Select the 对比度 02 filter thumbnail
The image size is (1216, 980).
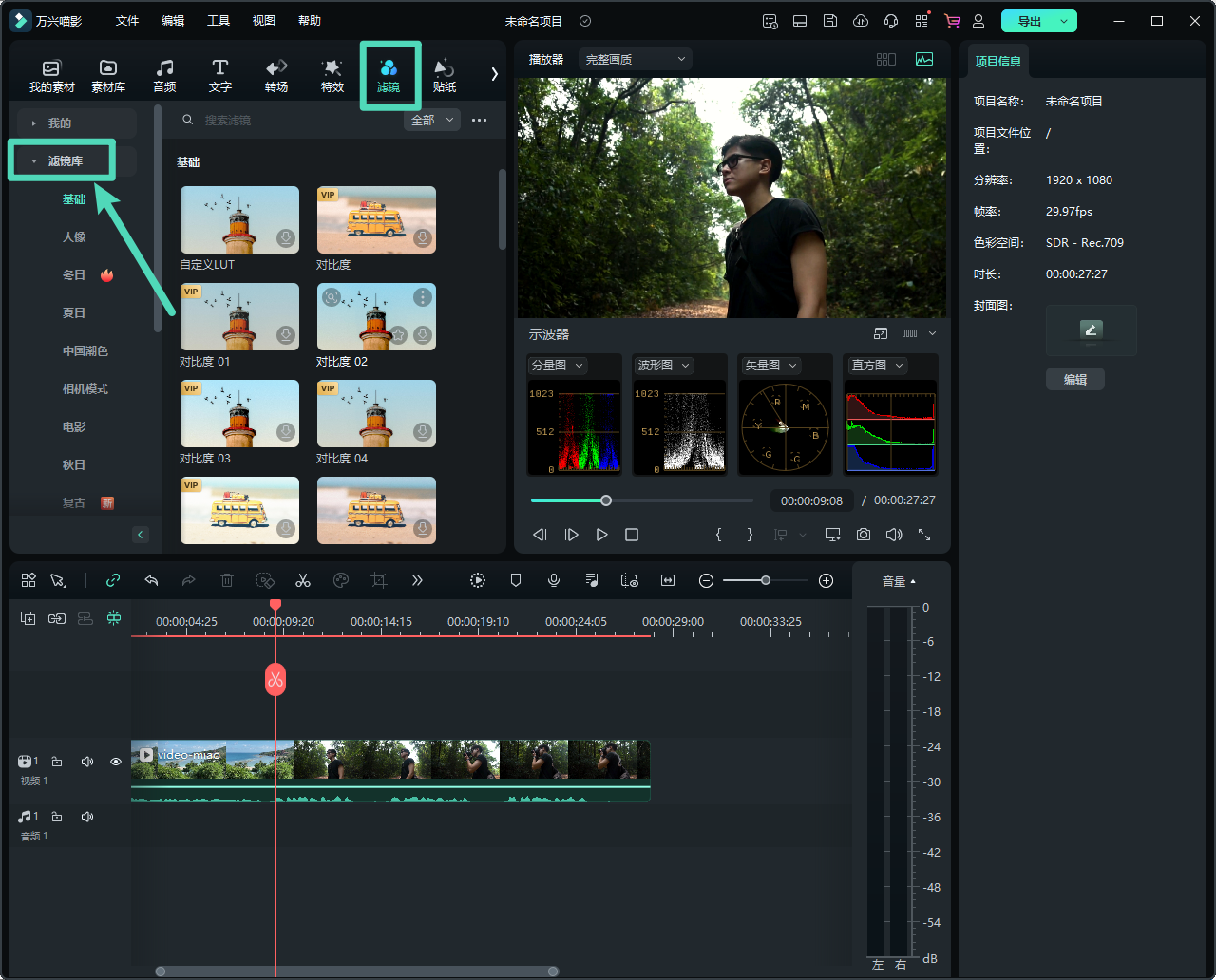coord(376,316)
